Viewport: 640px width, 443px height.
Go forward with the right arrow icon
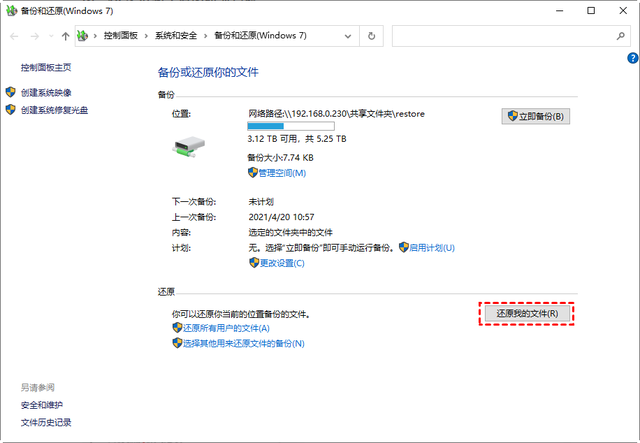click(x=35, y=36)
